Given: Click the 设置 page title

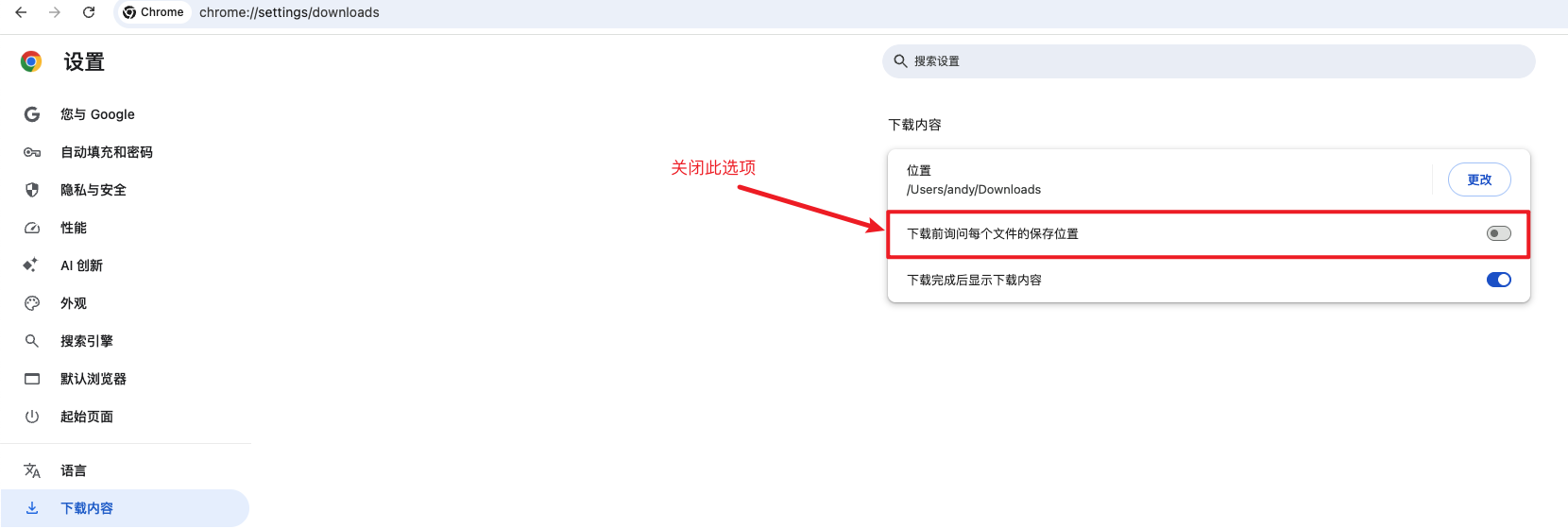Looking at the screenshot, I should (84, 62).
